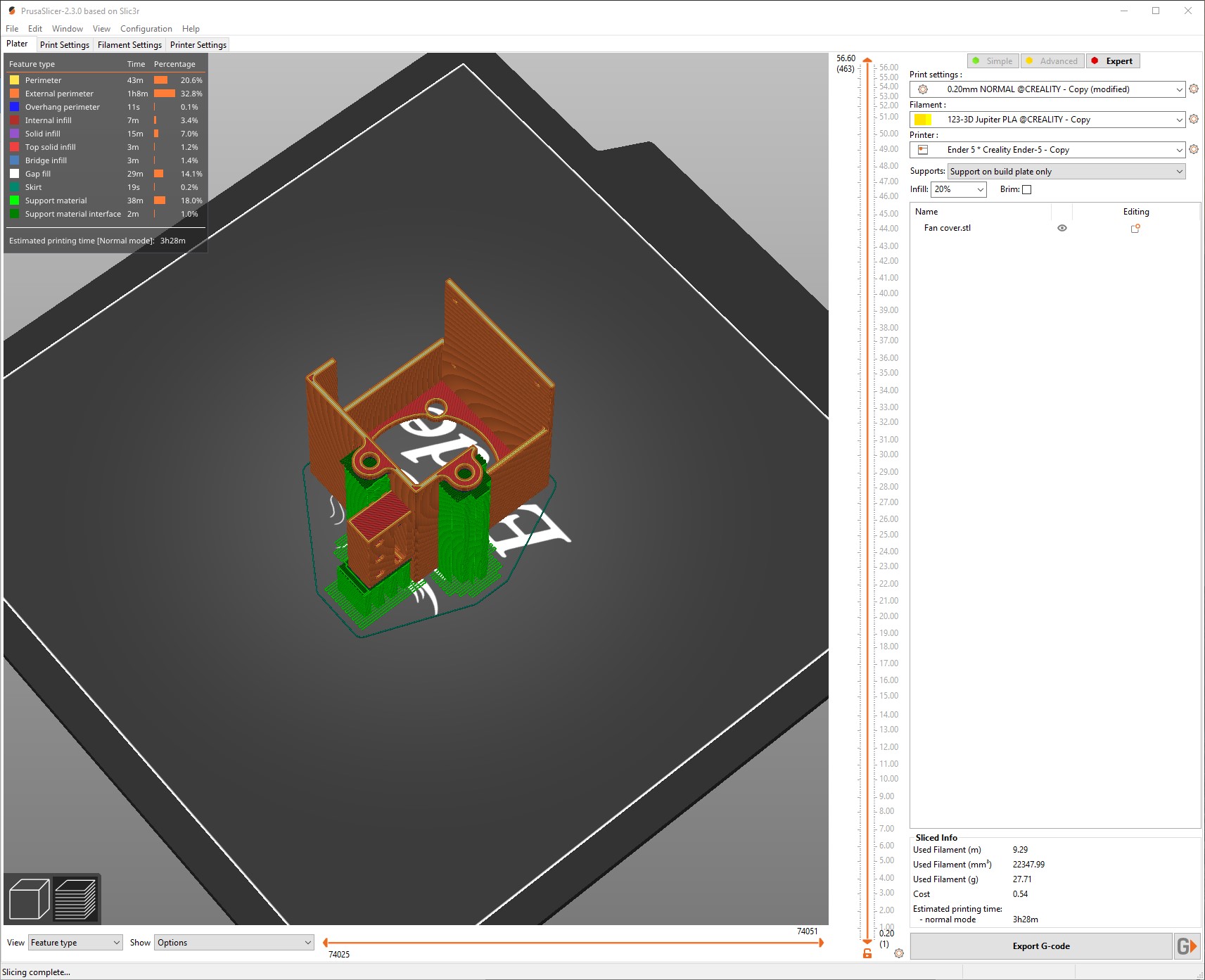Switch to the sliced layers preview icon

[75, 898]
